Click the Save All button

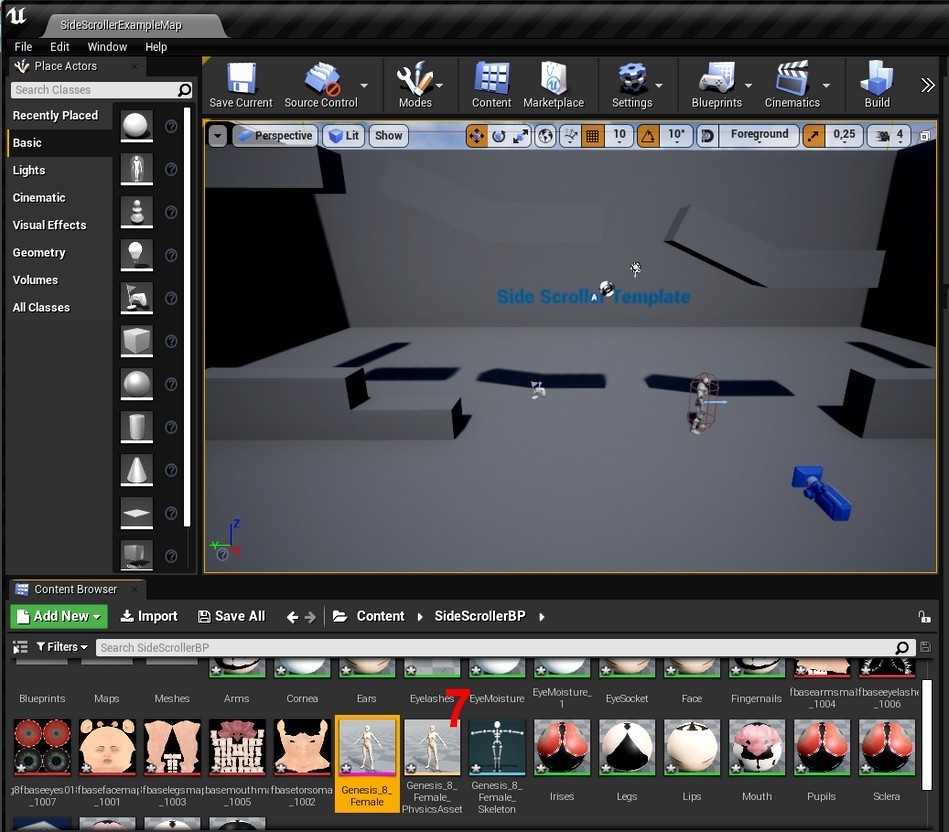232,616
